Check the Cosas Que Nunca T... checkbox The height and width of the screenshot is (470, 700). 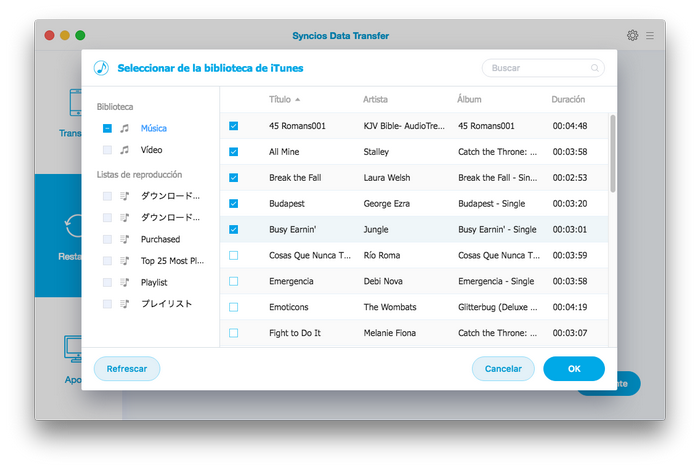click(233, 255)
